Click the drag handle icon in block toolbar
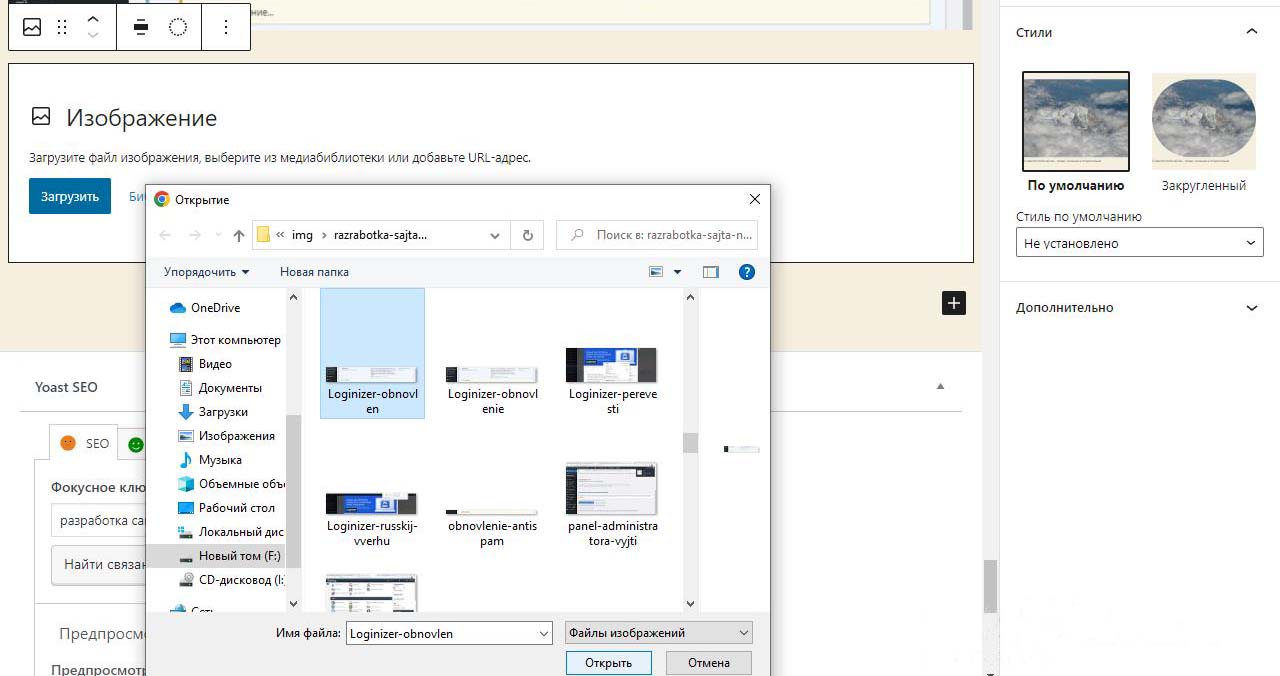The image size is (1280, 676). 62,28
